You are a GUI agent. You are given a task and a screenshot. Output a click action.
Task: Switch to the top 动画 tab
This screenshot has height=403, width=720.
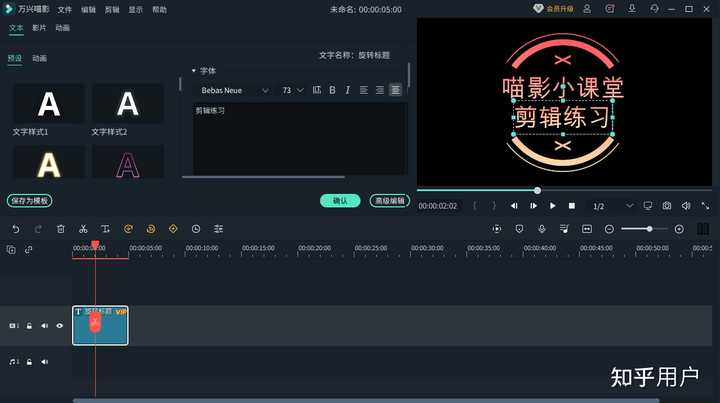(62, 28)
